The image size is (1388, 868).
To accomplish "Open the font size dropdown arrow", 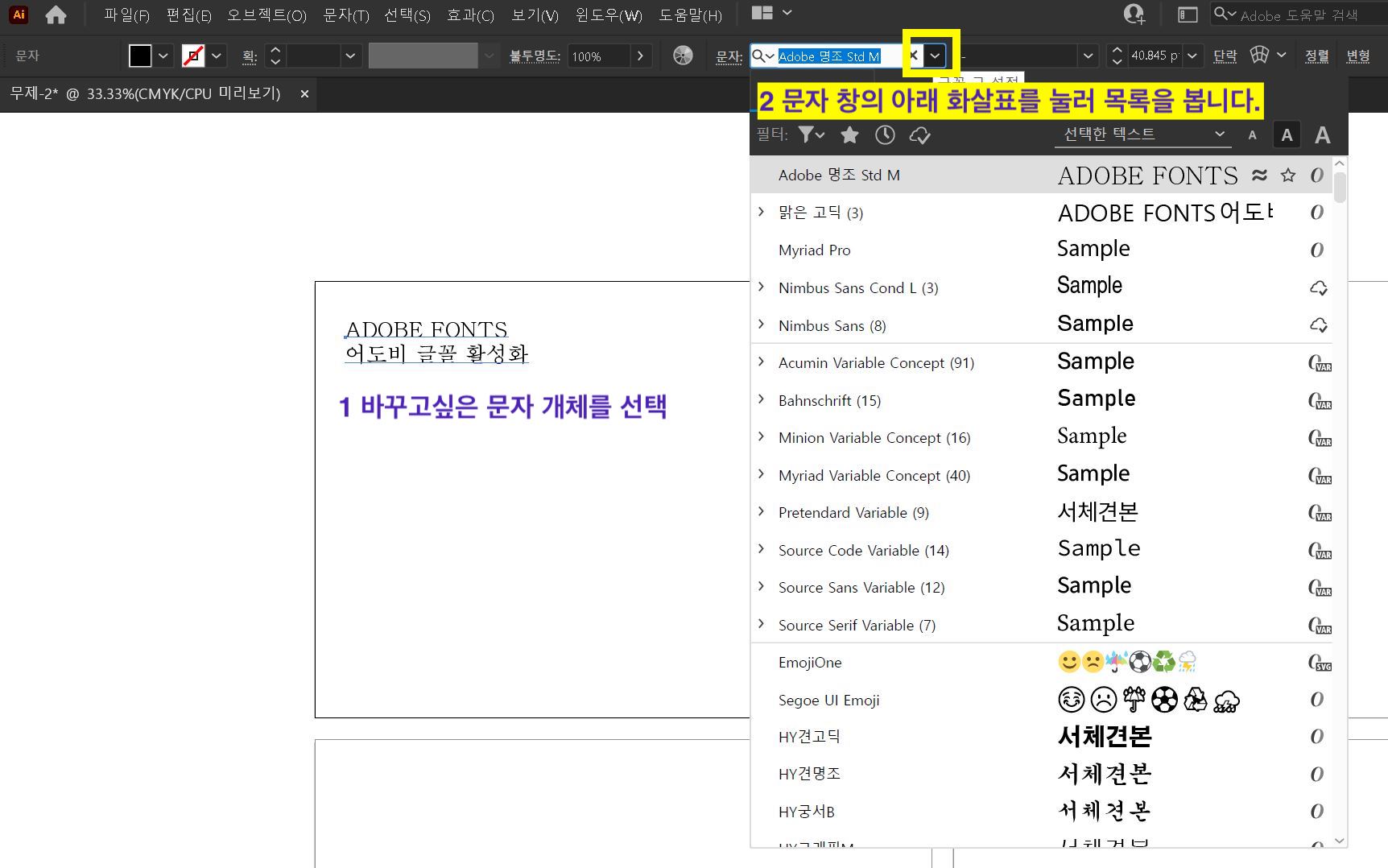I will [x=1192, y=56].
